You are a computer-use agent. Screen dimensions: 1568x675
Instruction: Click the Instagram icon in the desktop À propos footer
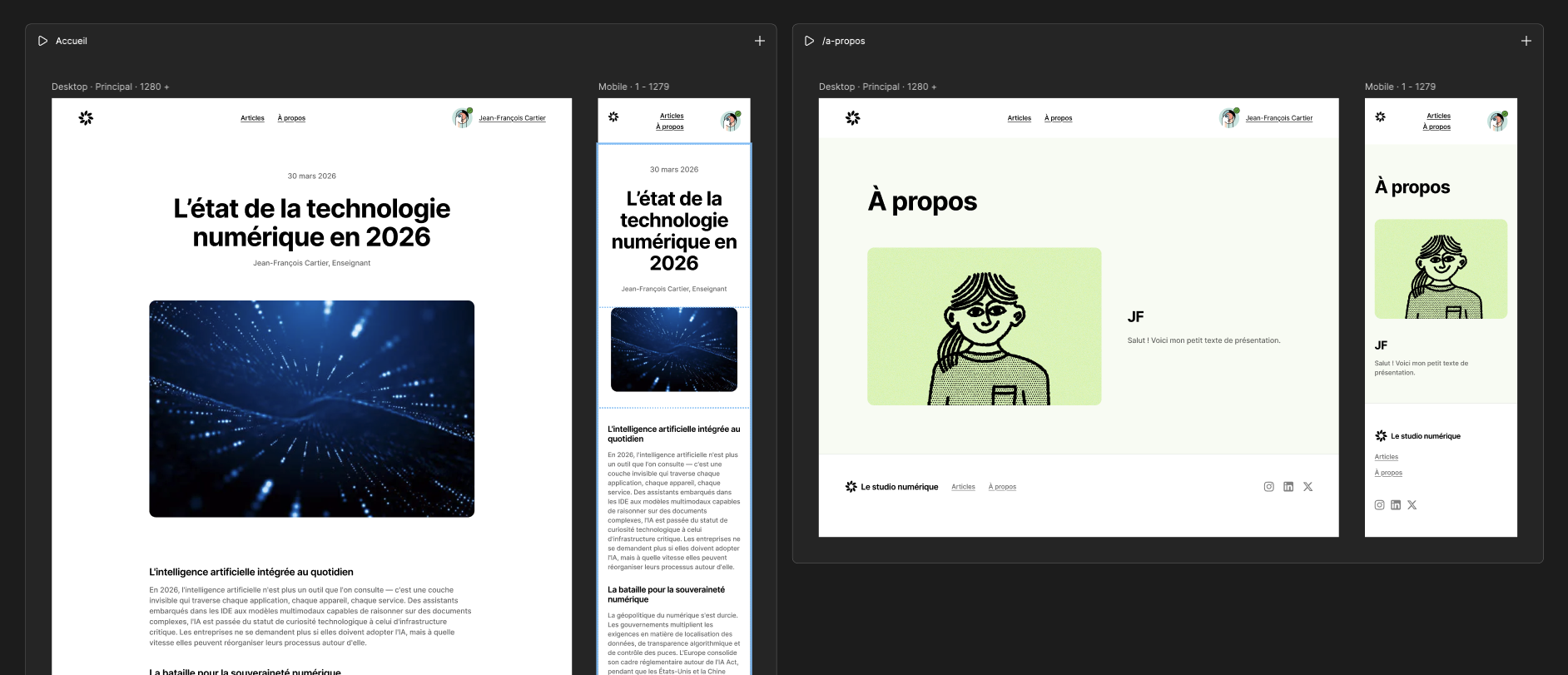point(1268,487)
